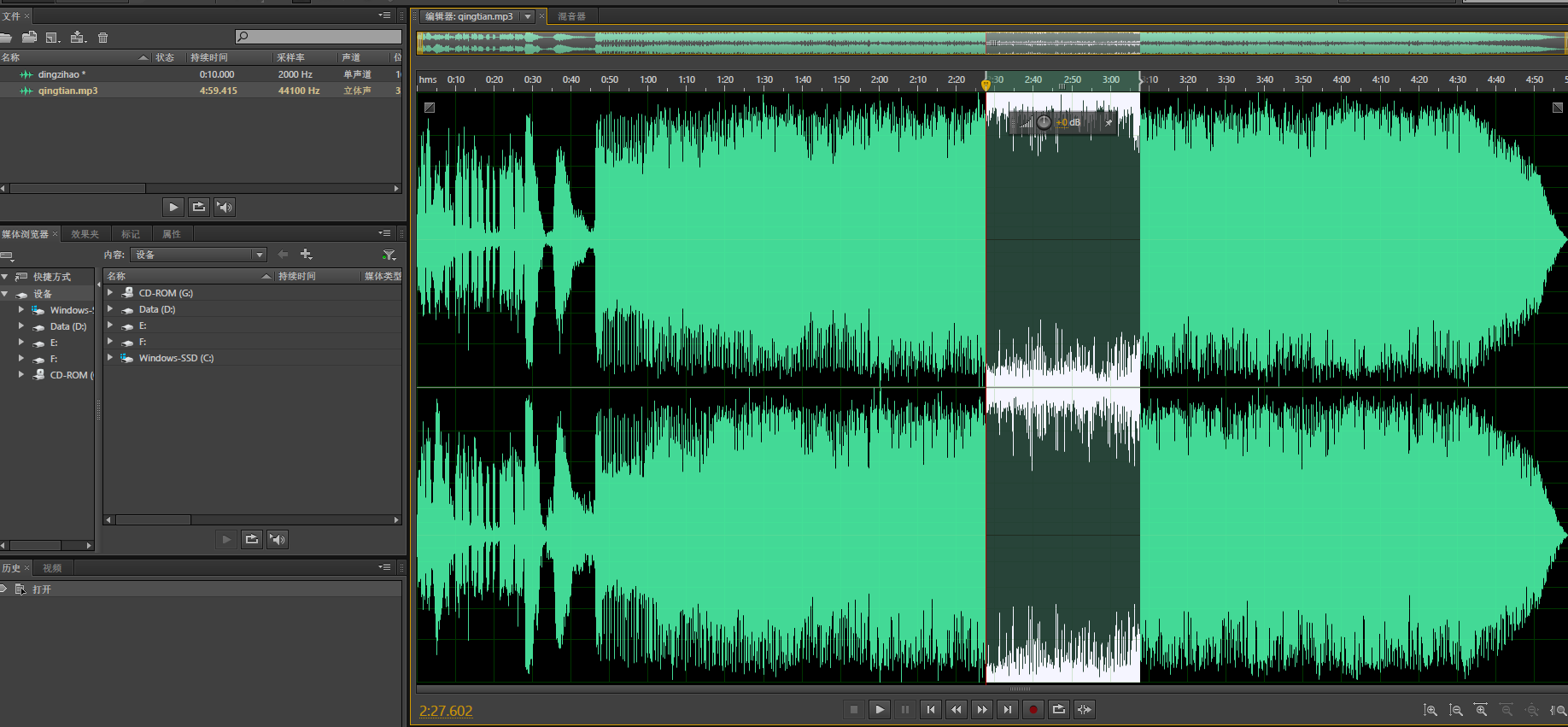The height and width of the screenshot is (727, 1568).
Task: Expand Windows-SSD (C:) in right list
Action: 110,358
